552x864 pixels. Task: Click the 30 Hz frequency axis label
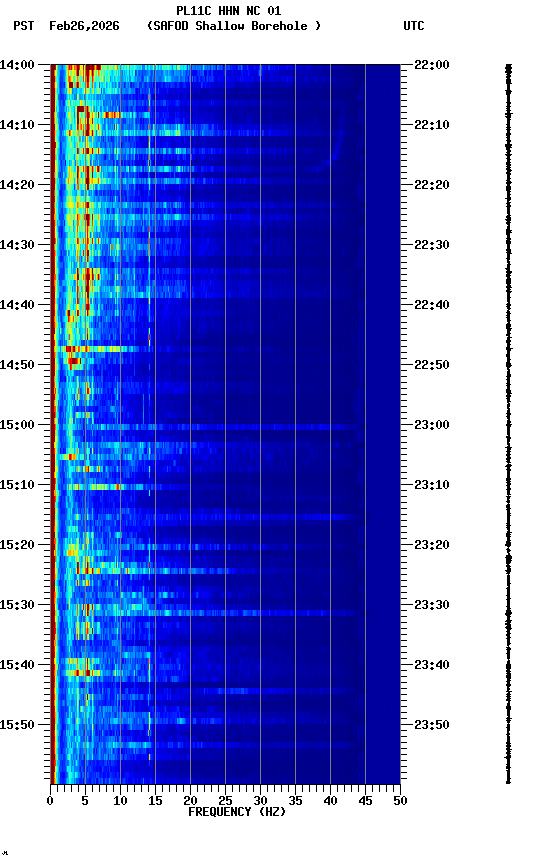260,801
